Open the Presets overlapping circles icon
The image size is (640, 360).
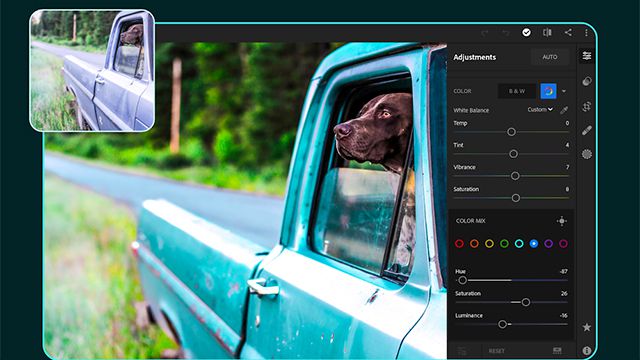pyautogui.click(x=587, y=81)
